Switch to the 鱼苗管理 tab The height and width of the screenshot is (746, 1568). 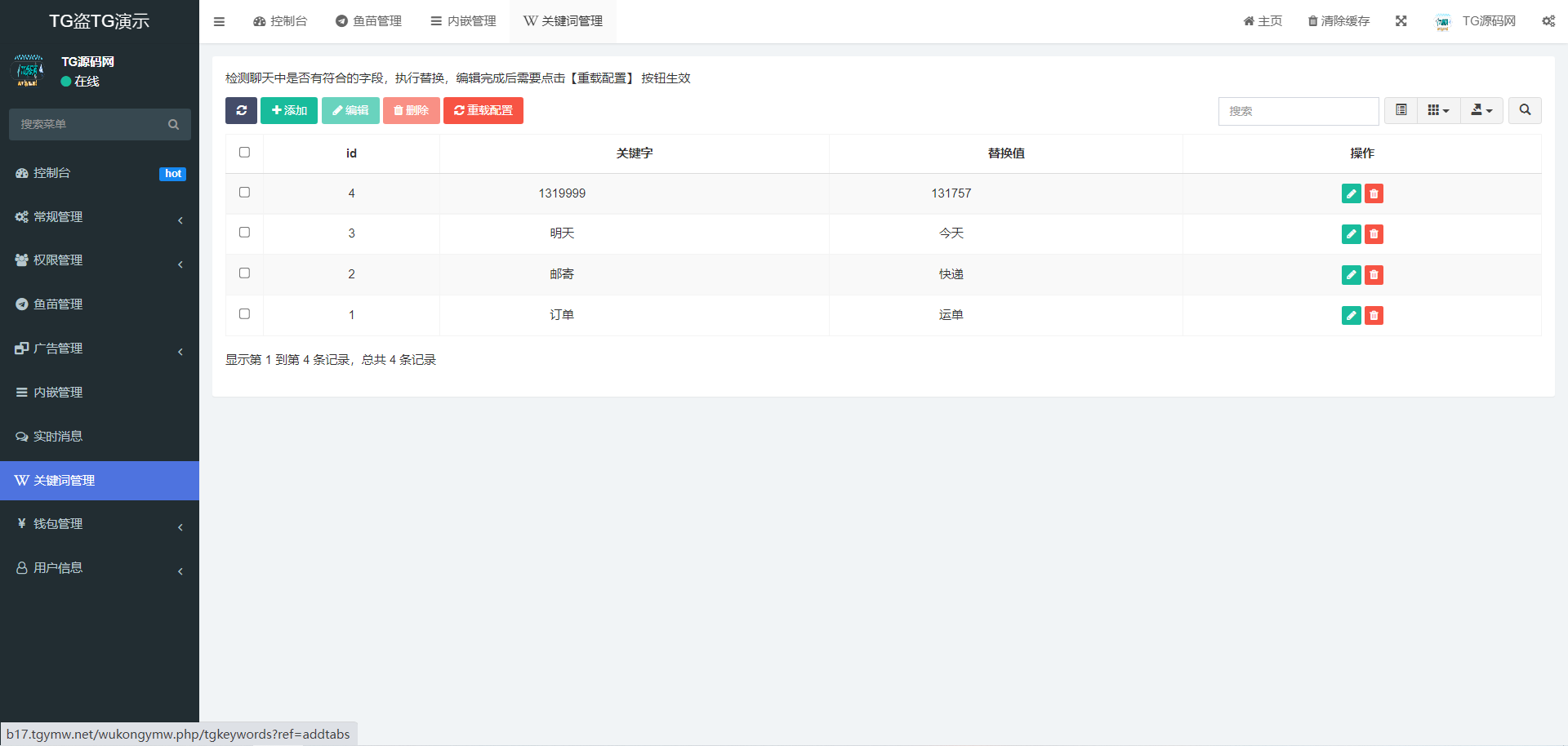[368, 21]
